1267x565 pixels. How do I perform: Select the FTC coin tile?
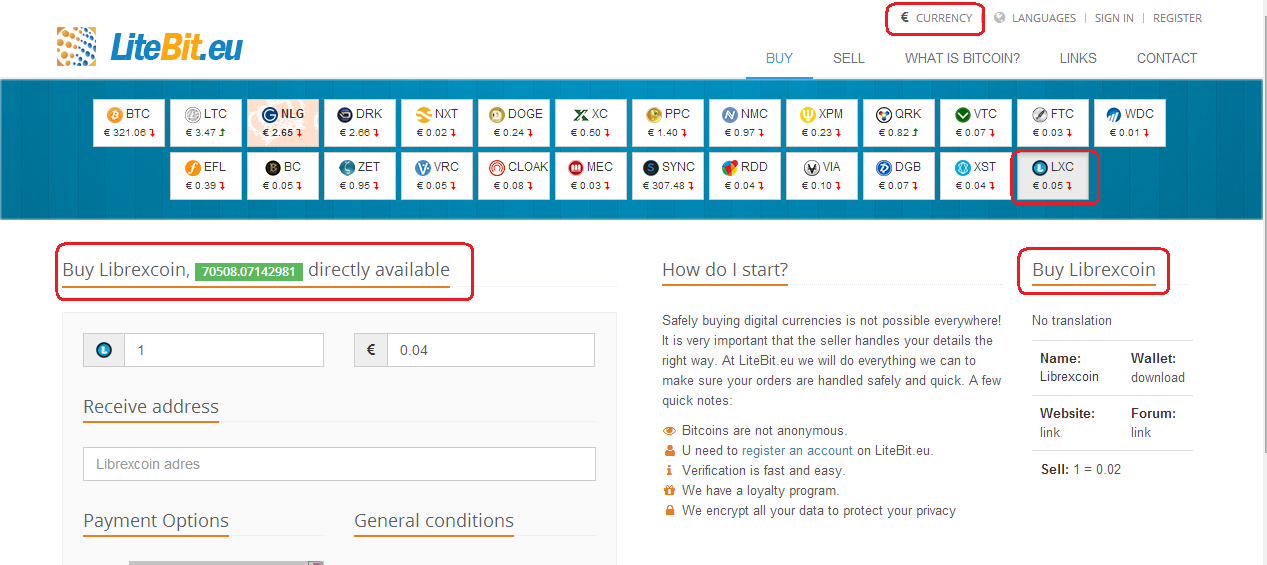[x=1053, y=123]
